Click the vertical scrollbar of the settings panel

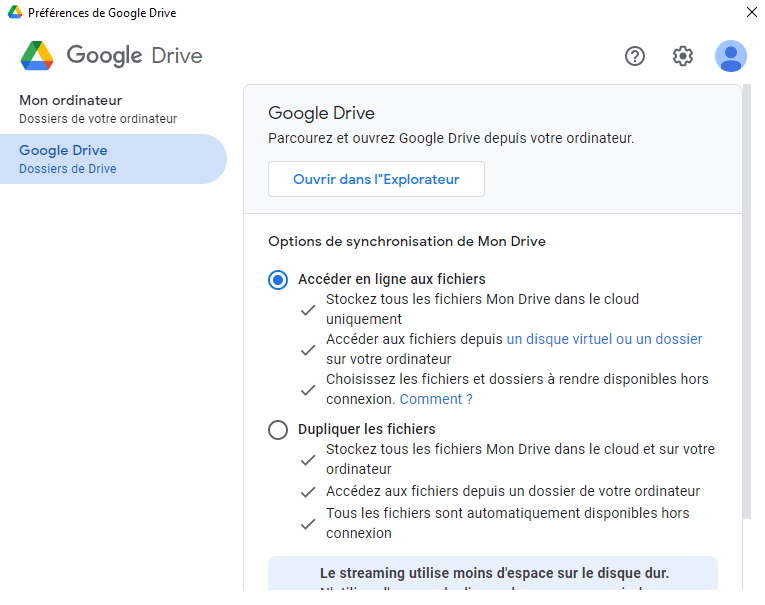pos(746,300)
